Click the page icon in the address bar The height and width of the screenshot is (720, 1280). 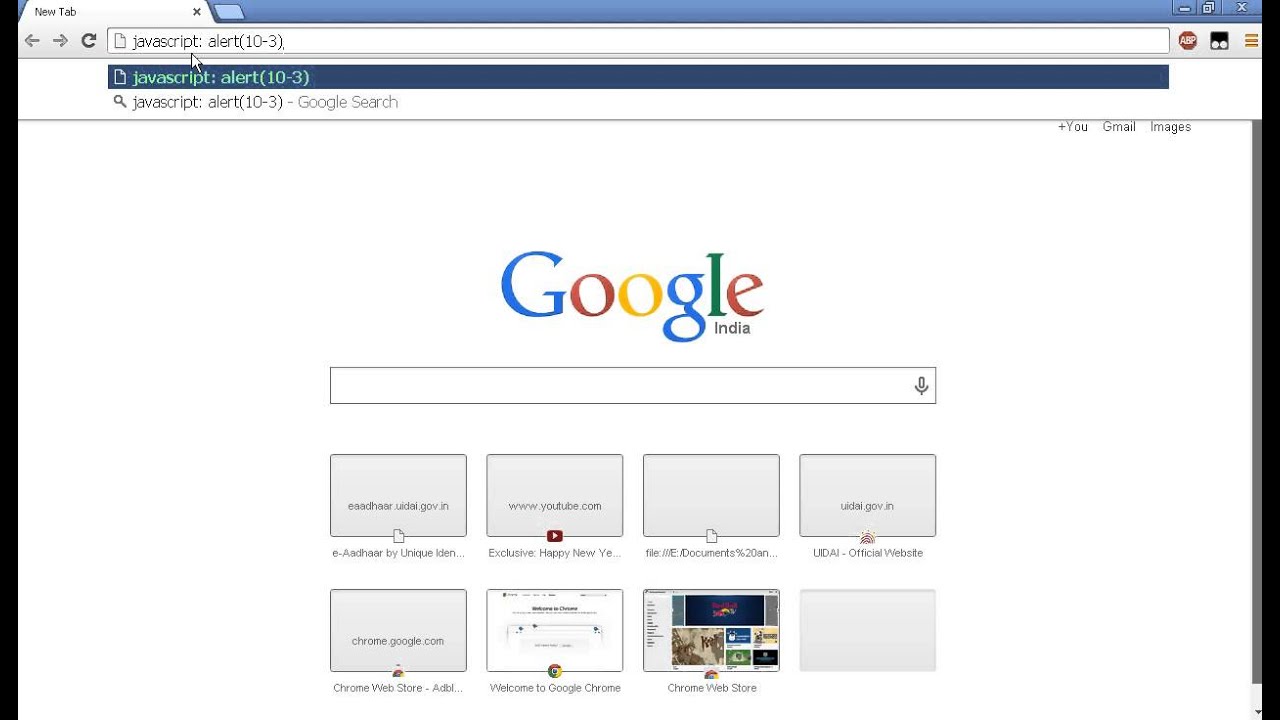click(x=120, y=41)
